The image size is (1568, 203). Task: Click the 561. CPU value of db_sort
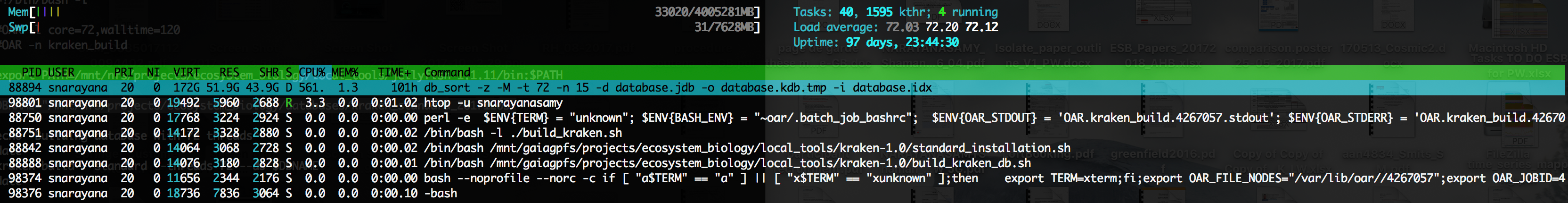[311, 88]
